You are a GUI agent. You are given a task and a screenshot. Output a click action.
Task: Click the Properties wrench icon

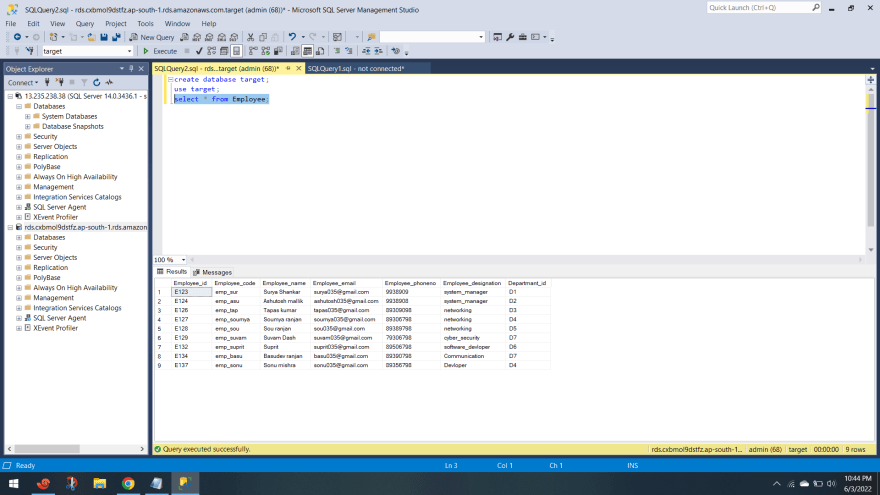510,37
